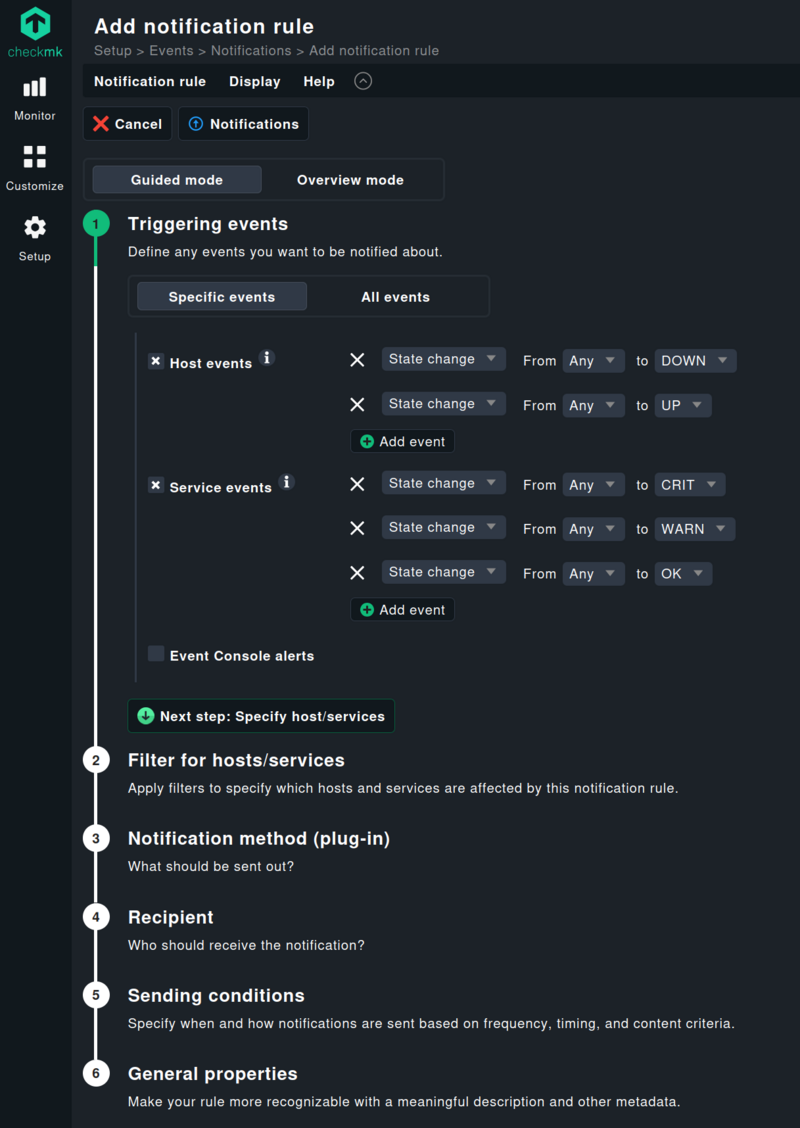Select the All events tab
Screen dimensions: 800x1128
click(395, 296)
